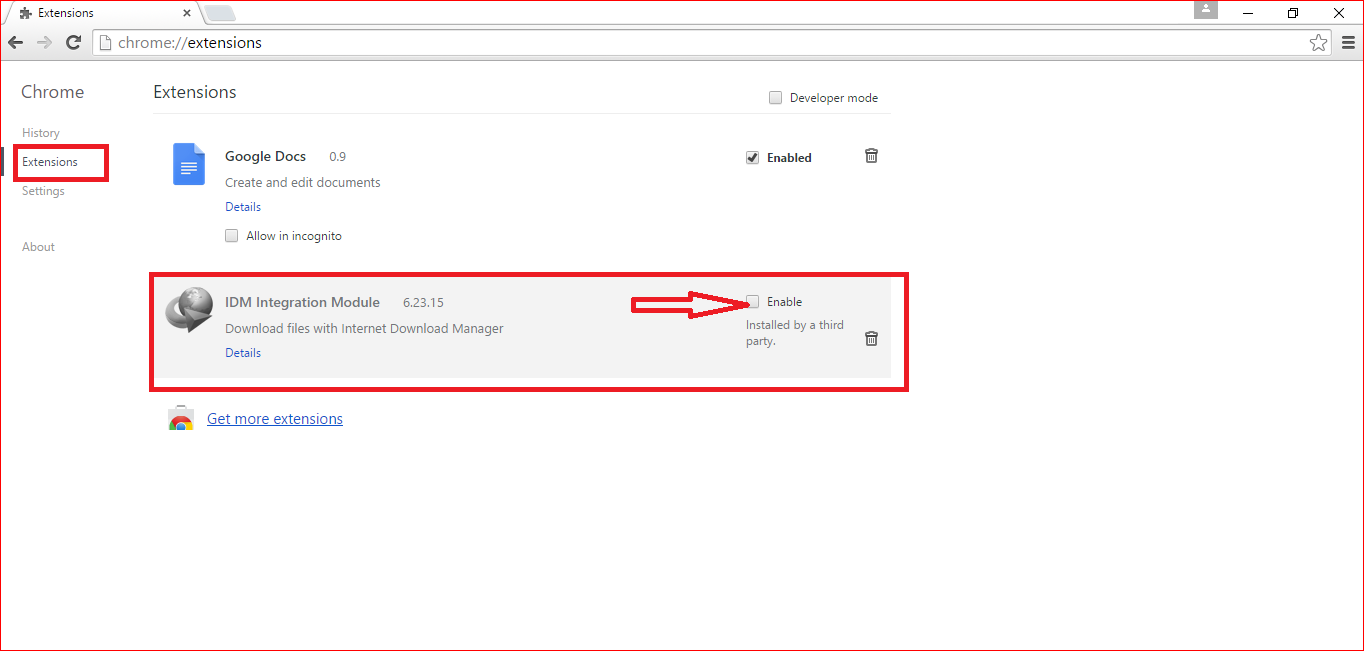Follow the Get more extensions link
The width and height of the screenshot is (1364, 651).
275,419
